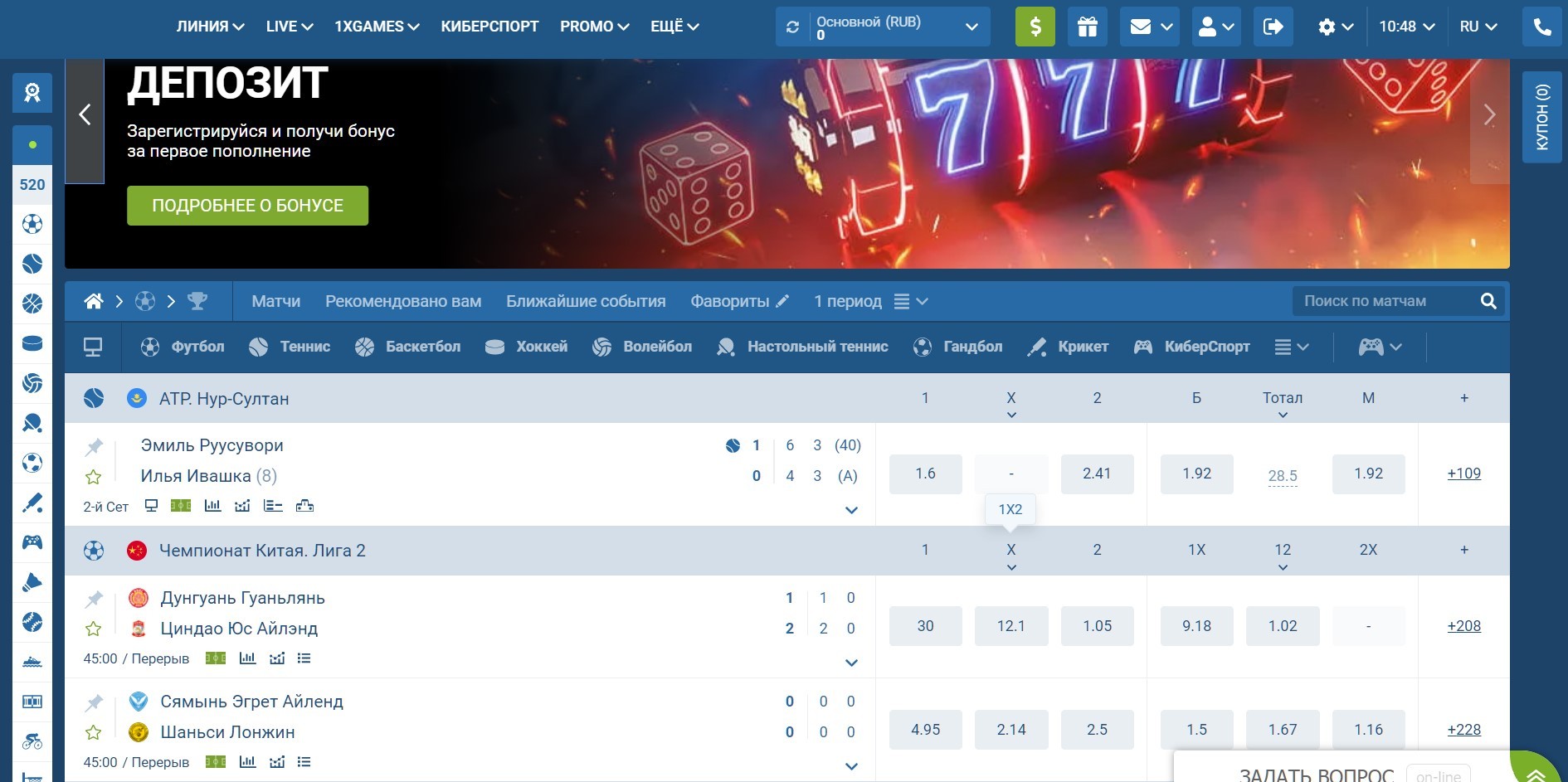Screen dimensions: 1568x782
Task: Open statistics chart icon for Руусувори match
Action: 212,506
